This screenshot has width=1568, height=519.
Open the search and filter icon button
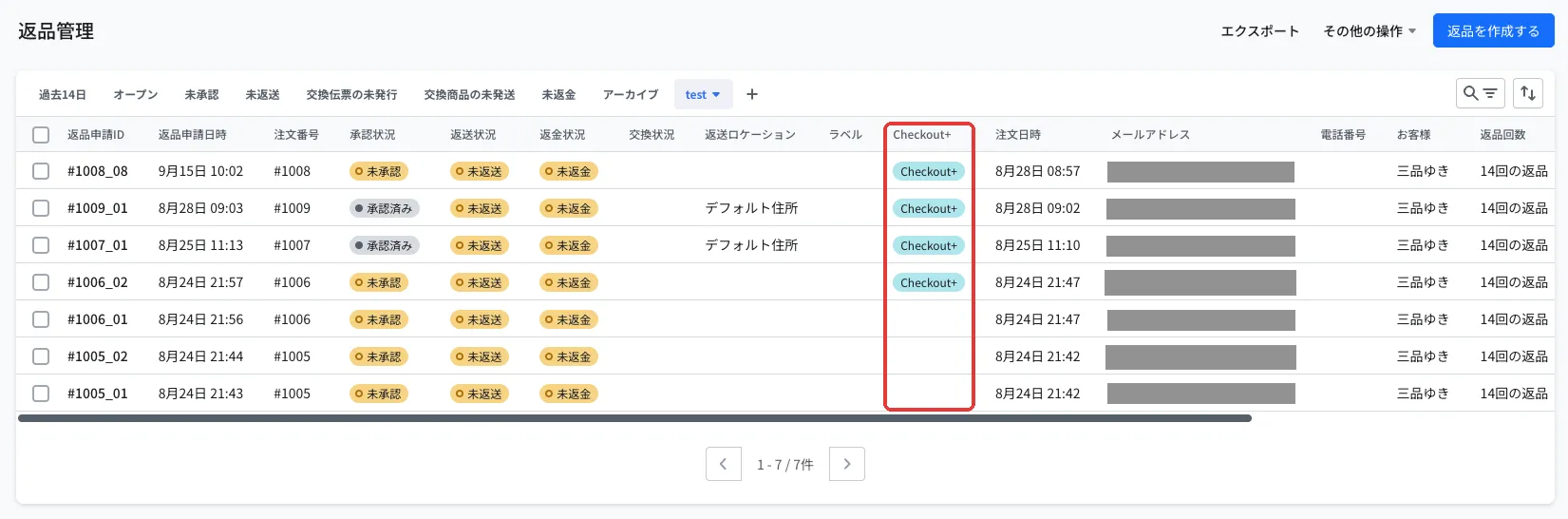[x=1480, y=93]
